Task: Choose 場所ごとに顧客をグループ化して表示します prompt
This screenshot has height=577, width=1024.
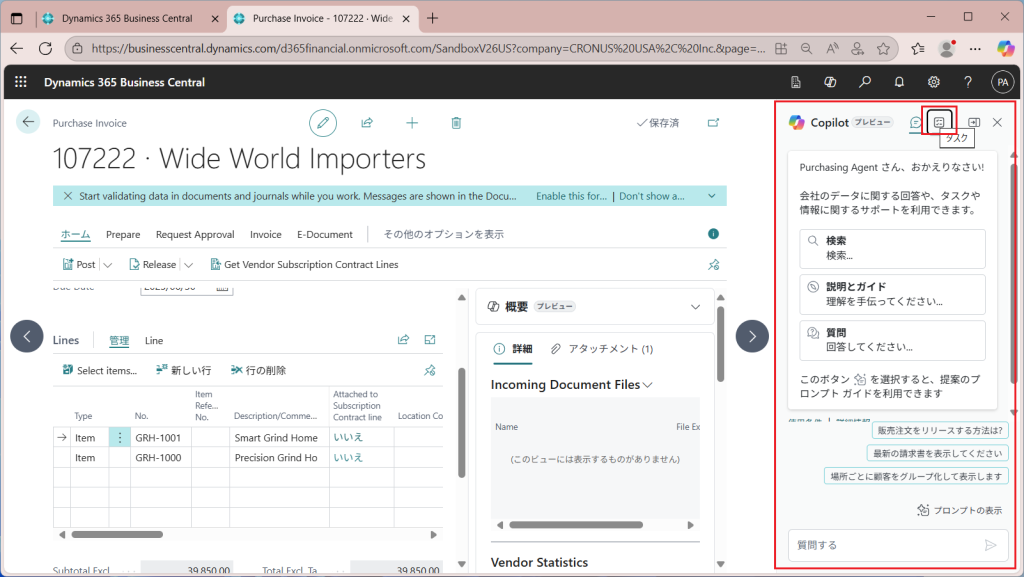Action: 916,476
